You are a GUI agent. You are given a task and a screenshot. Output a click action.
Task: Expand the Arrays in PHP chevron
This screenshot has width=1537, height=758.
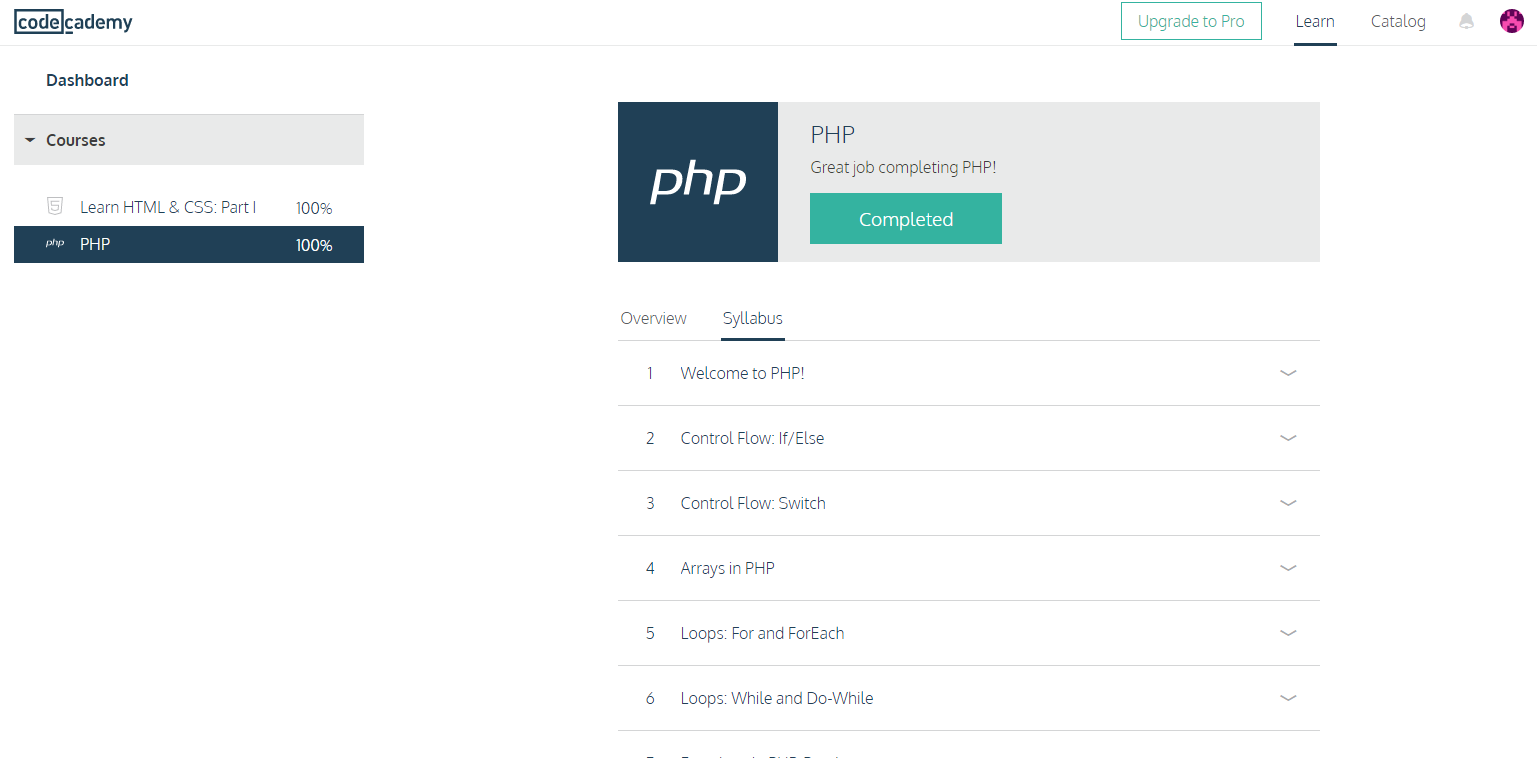(1288, 568)
